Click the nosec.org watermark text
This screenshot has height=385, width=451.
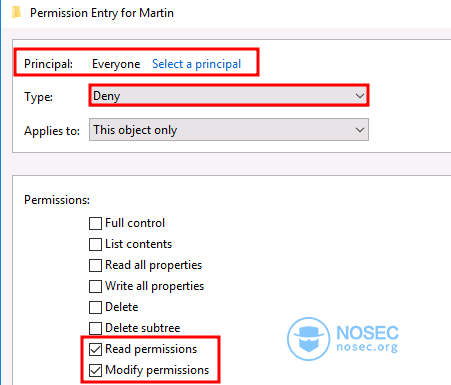367,347
